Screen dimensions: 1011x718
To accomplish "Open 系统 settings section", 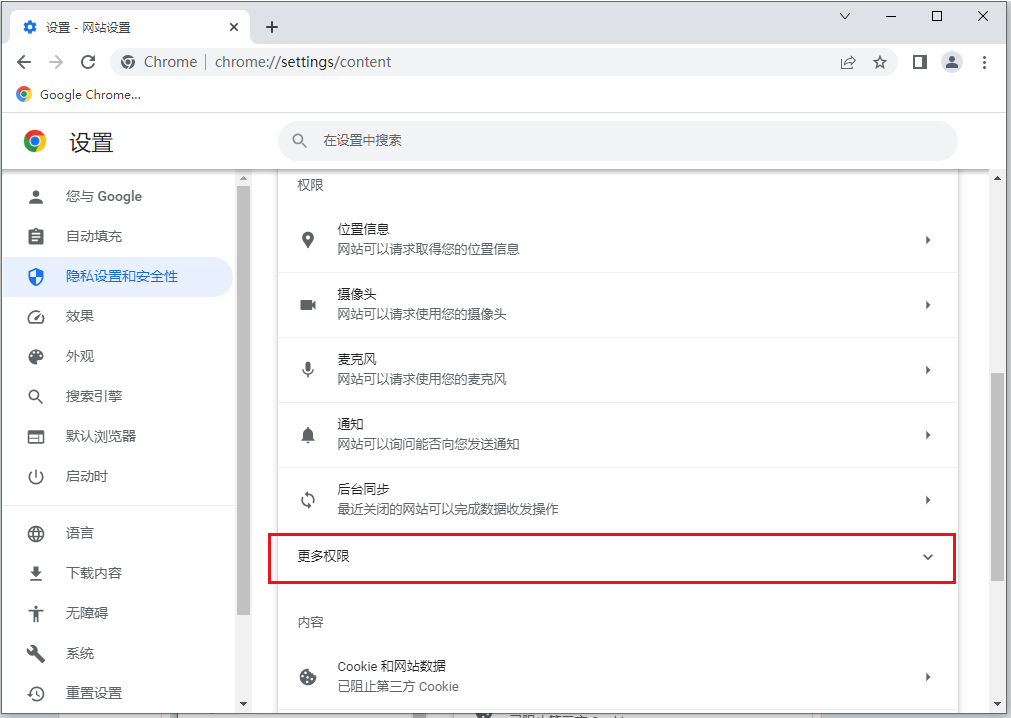I will [x=117, y=653].
